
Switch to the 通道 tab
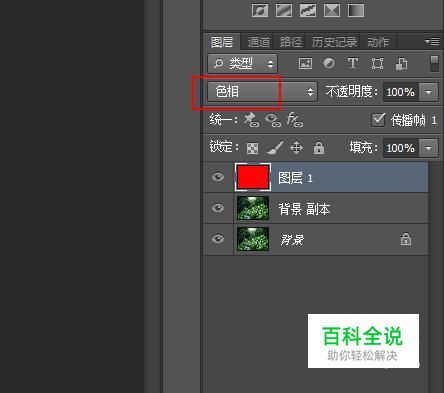[x=259, y=42]
